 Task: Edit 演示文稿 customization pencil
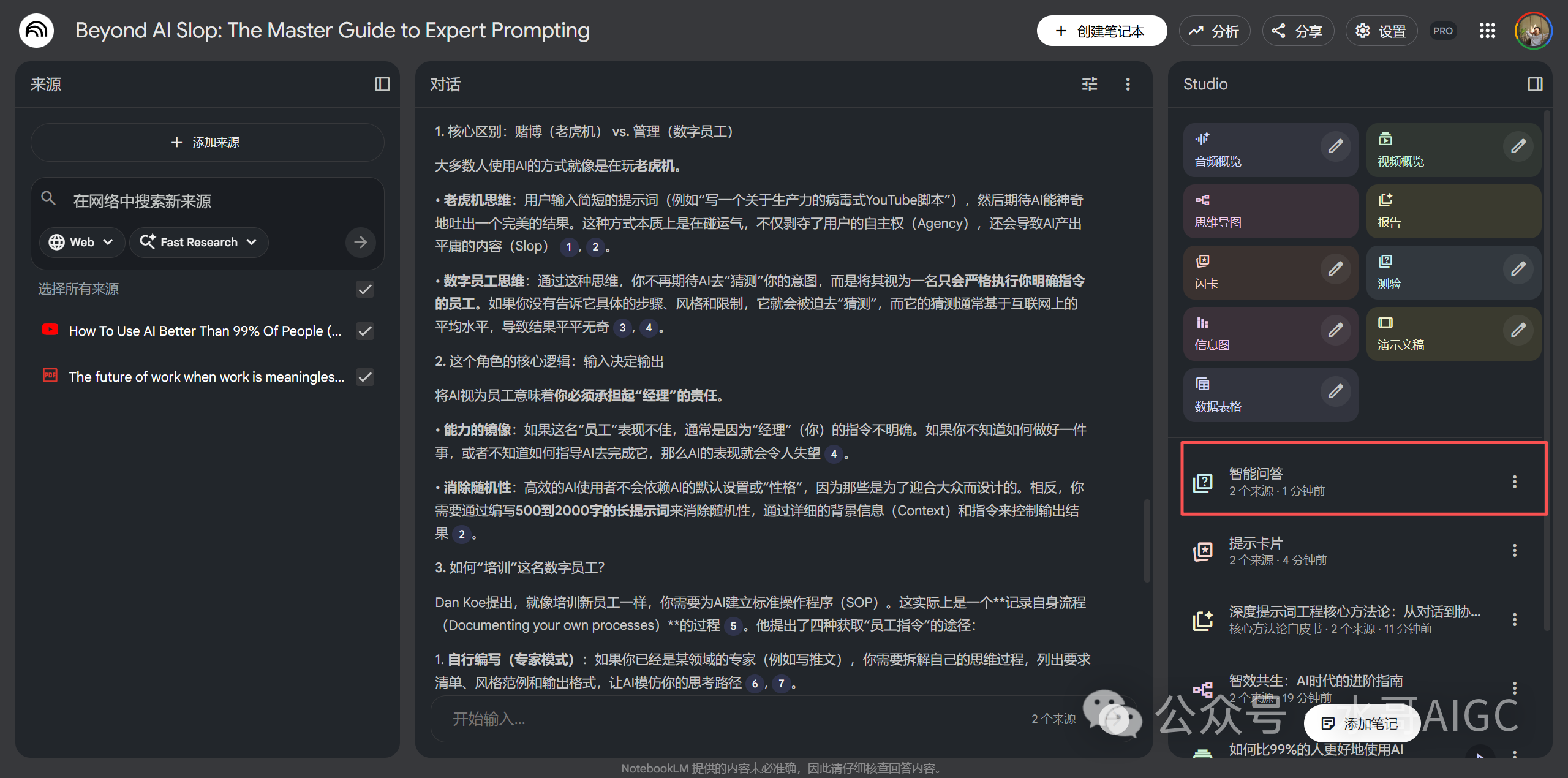click(x=1518, y=330)
